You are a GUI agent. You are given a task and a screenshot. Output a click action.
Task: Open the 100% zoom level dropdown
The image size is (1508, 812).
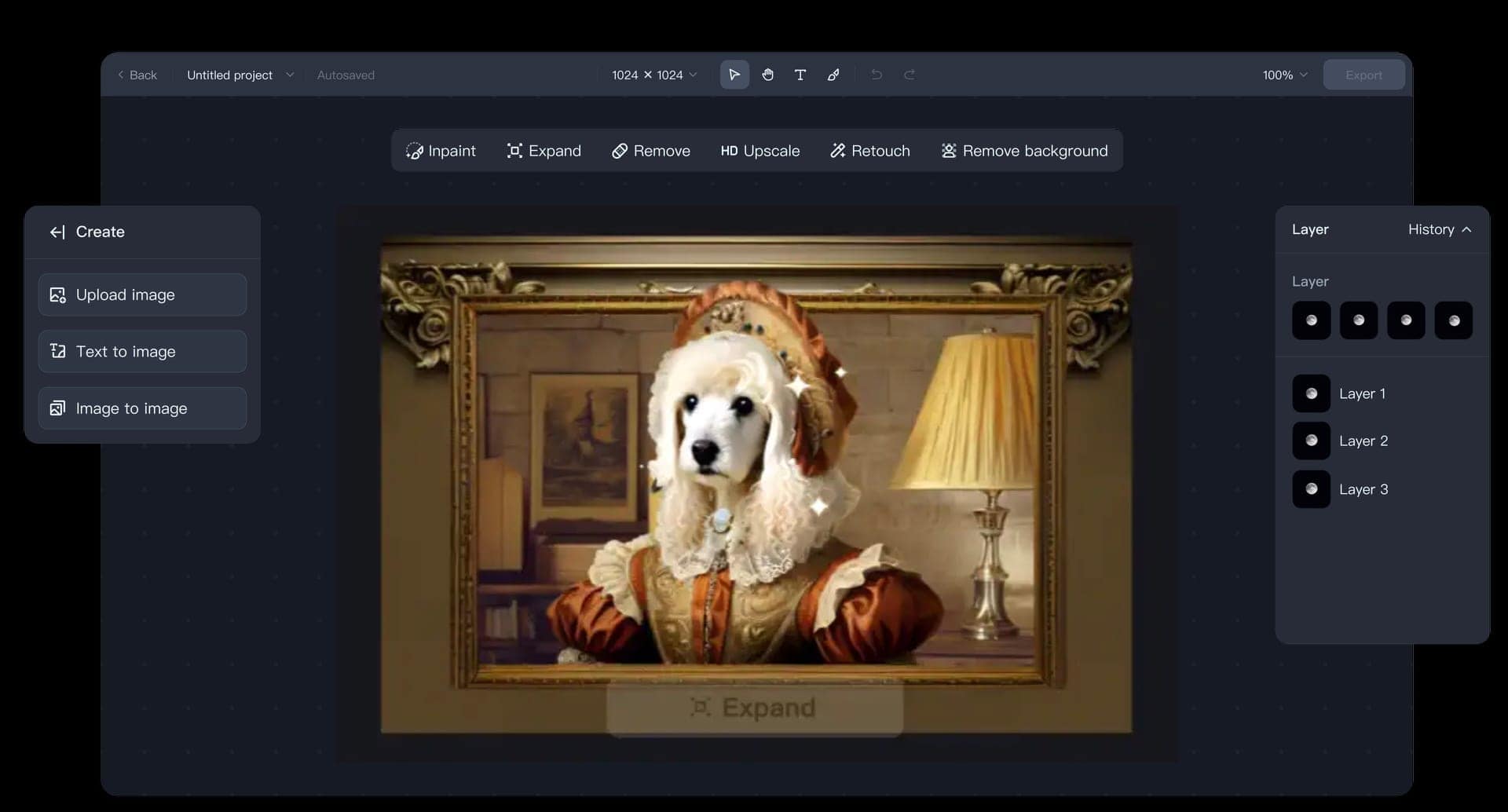(1285, 75)
